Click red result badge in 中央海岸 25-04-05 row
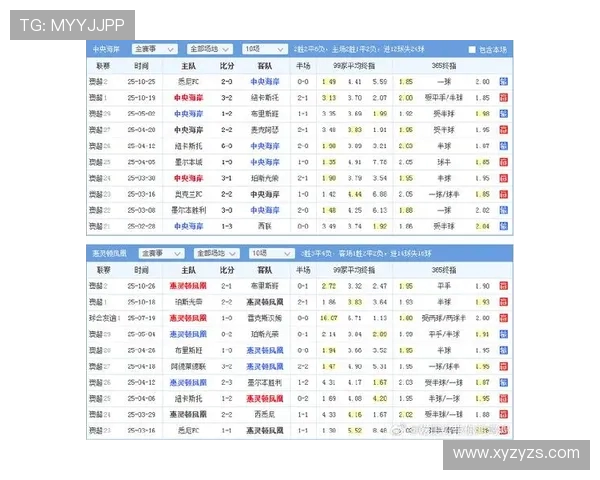 tap(504, 162)
